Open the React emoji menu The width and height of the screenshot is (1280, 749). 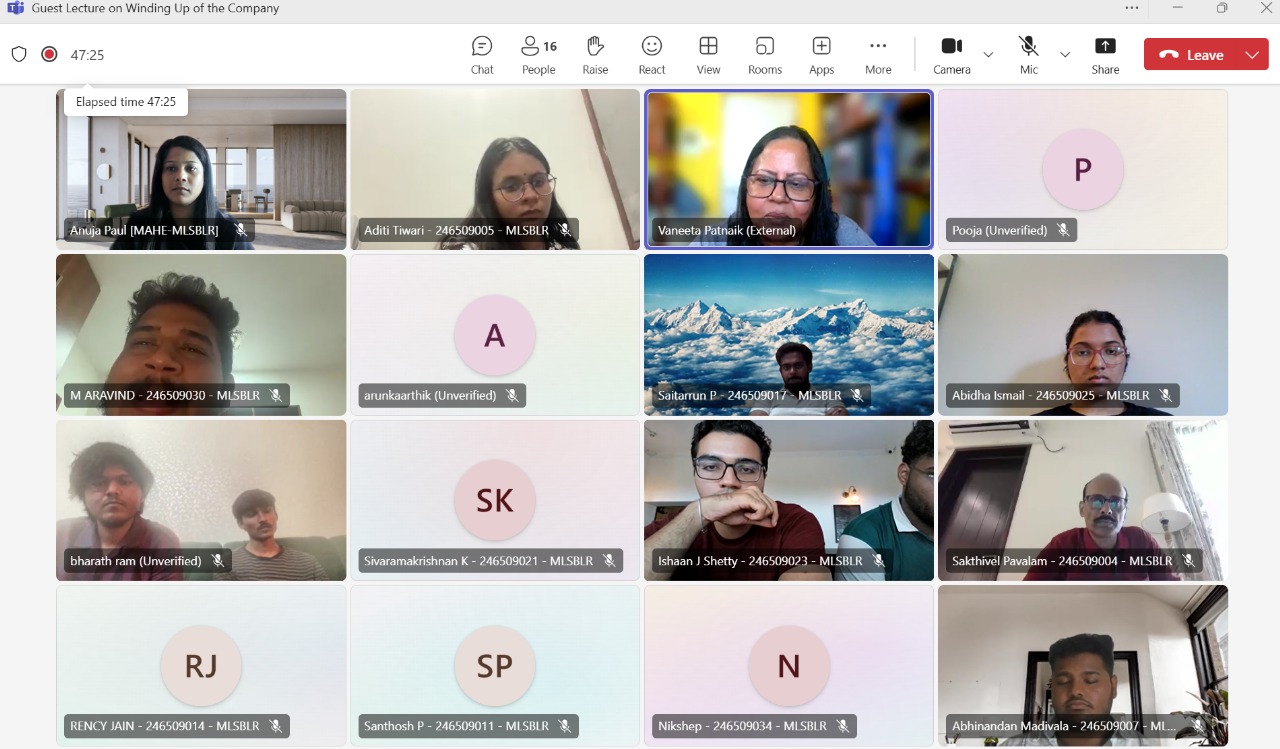[x=652, y=55]
